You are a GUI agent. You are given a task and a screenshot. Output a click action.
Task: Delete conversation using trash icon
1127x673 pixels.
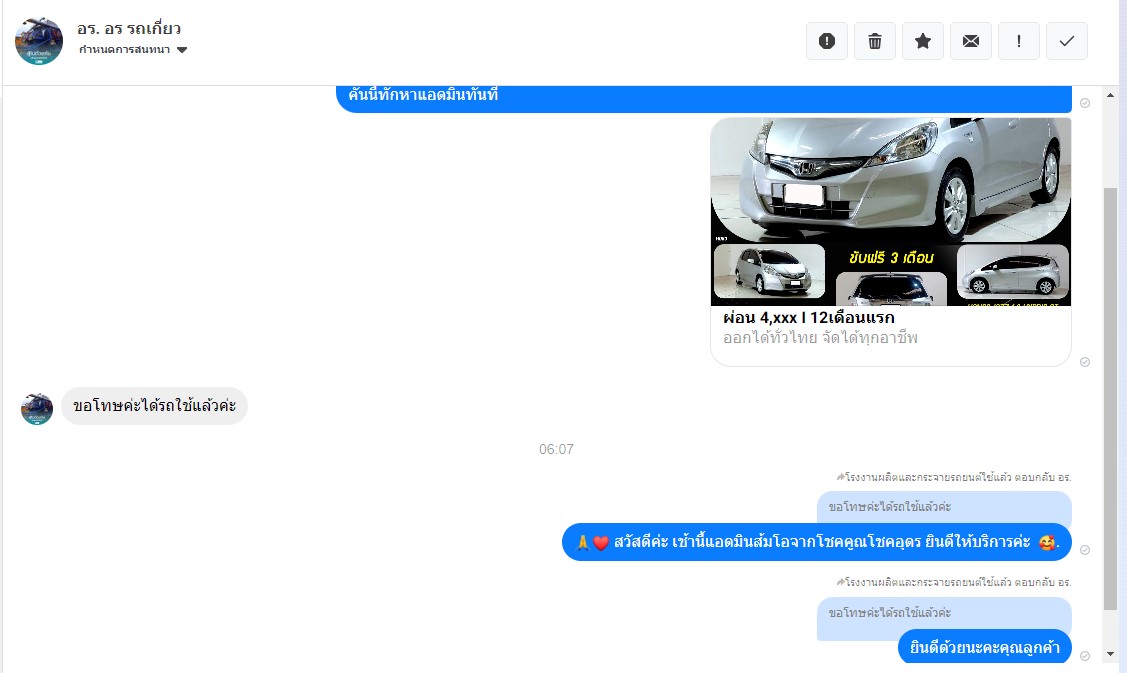click(875, 41)
